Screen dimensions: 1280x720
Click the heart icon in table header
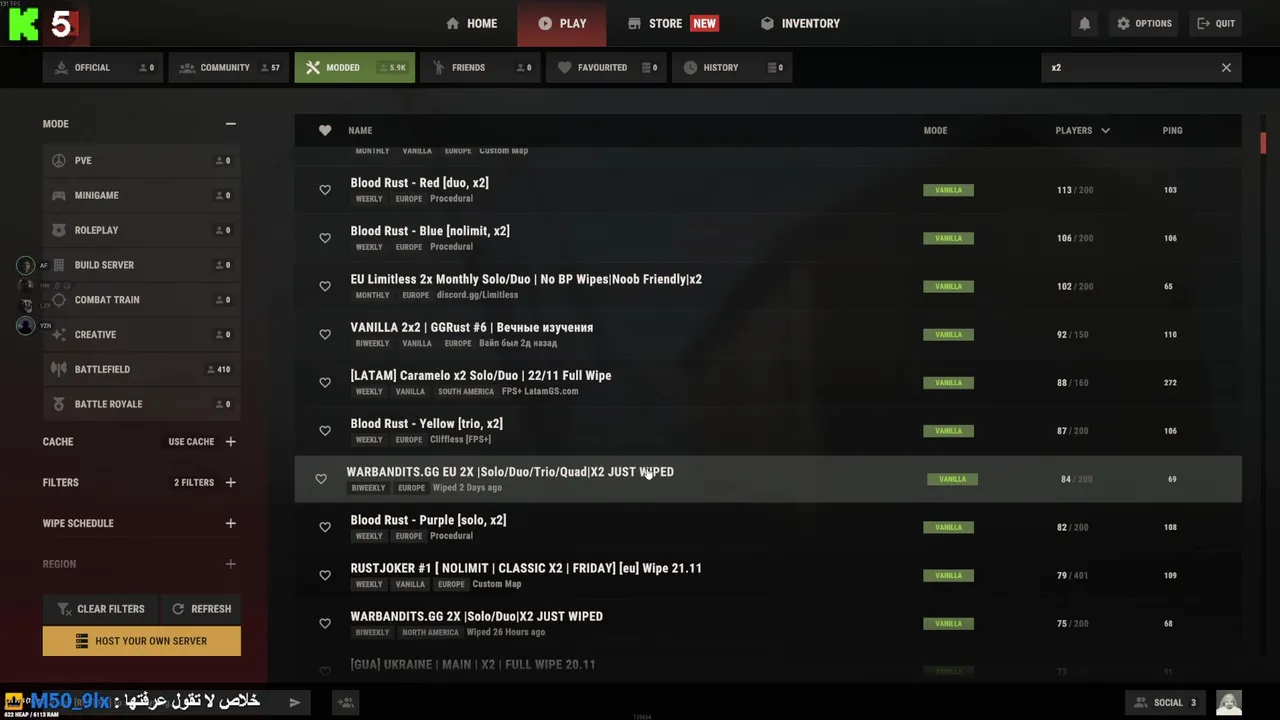pos(325,130)
